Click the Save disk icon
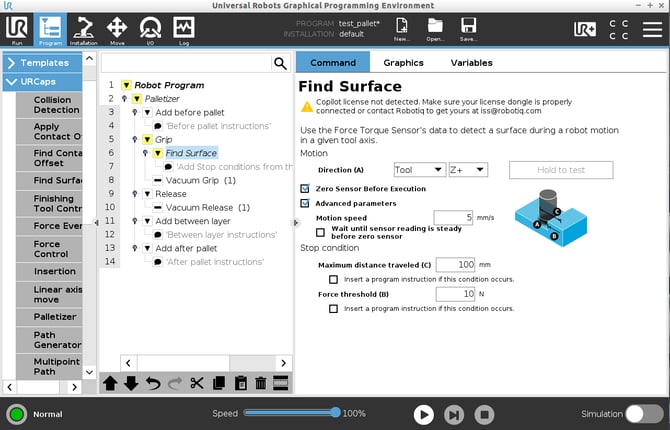 468,29
